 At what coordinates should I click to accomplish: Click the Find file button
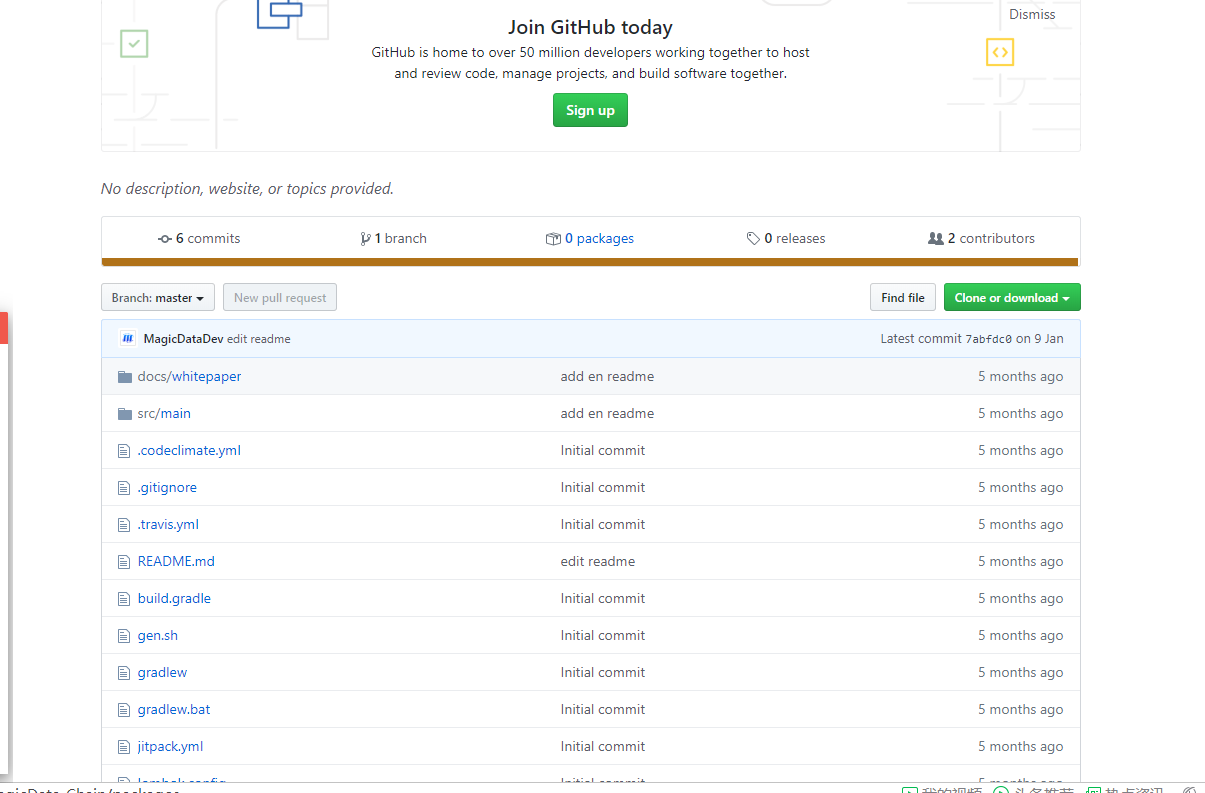click(902, 298)
